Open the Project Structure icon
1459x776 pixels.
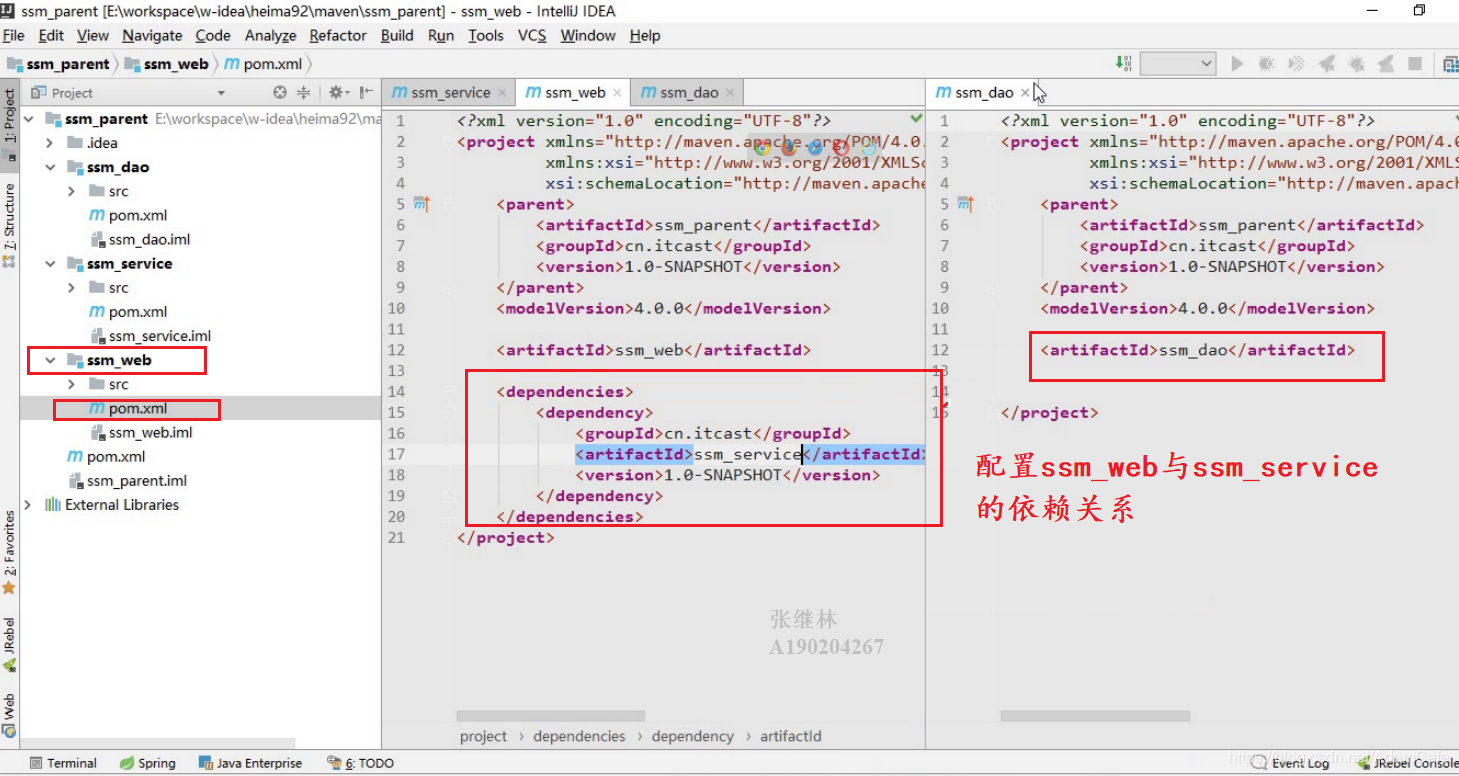point(1450,63)
